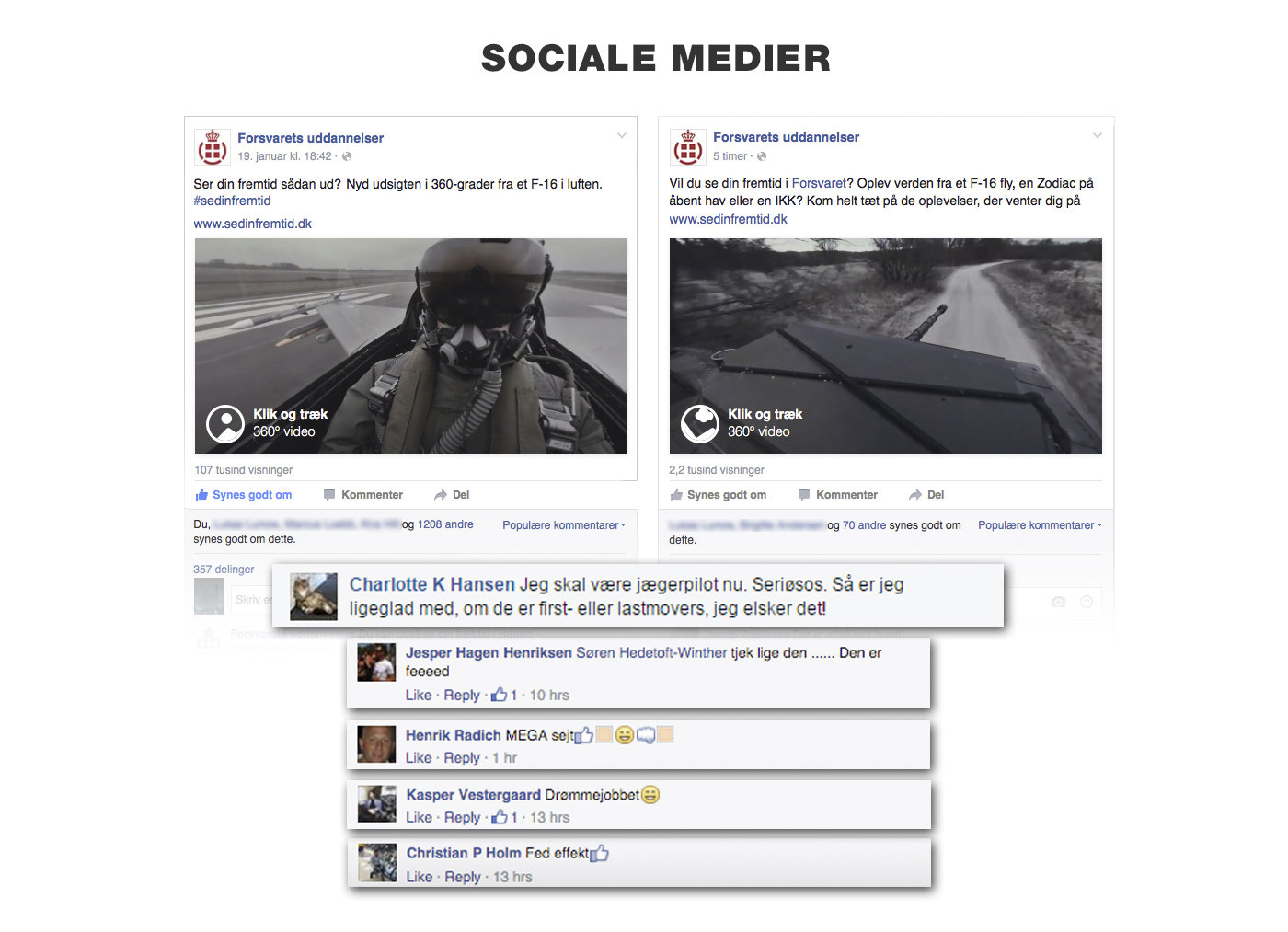Viewport: 1288px width, 932px height.
Task: Click Kommenter on the left post
Action: tap(363, 495)
